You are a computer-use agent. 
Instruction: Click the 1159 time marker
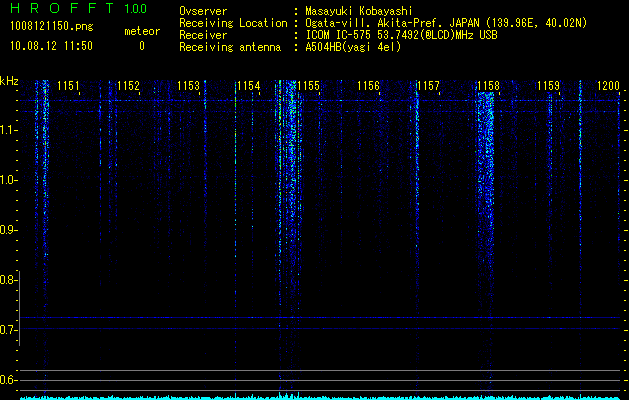click(548, 86)
